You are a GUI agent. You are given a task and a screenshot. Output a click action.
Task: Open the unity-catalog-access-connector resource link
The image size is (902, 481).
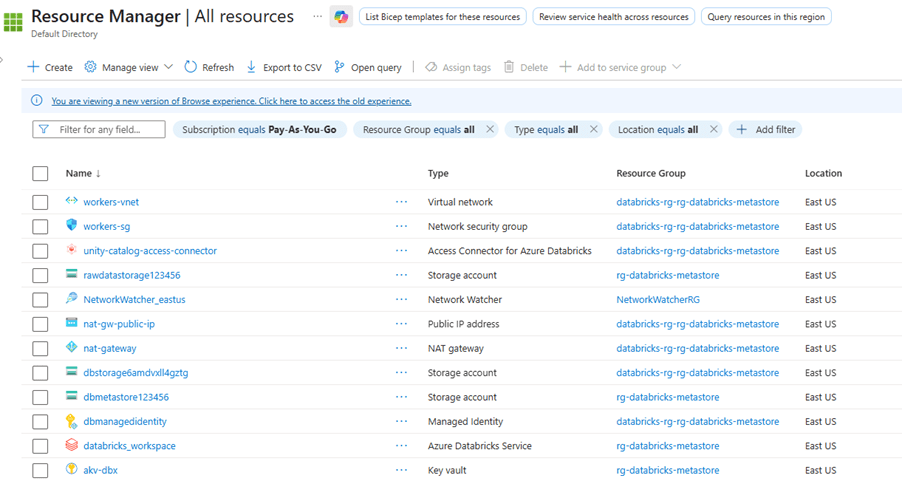tap(150, 251)
